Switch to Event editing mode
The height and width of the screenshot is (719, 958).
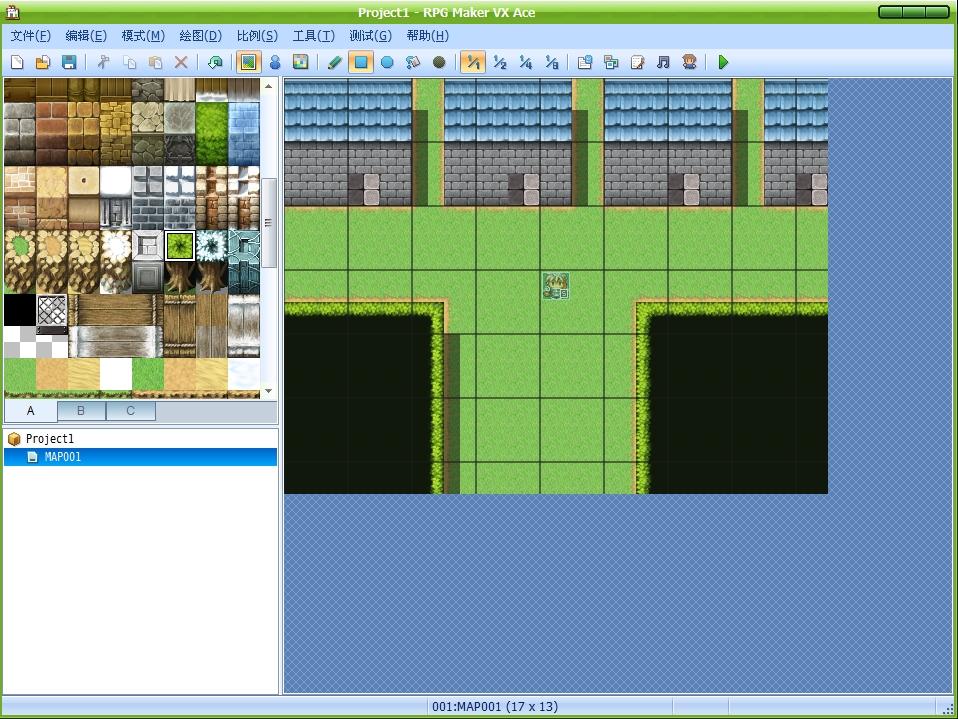click(x=275, y=62)
